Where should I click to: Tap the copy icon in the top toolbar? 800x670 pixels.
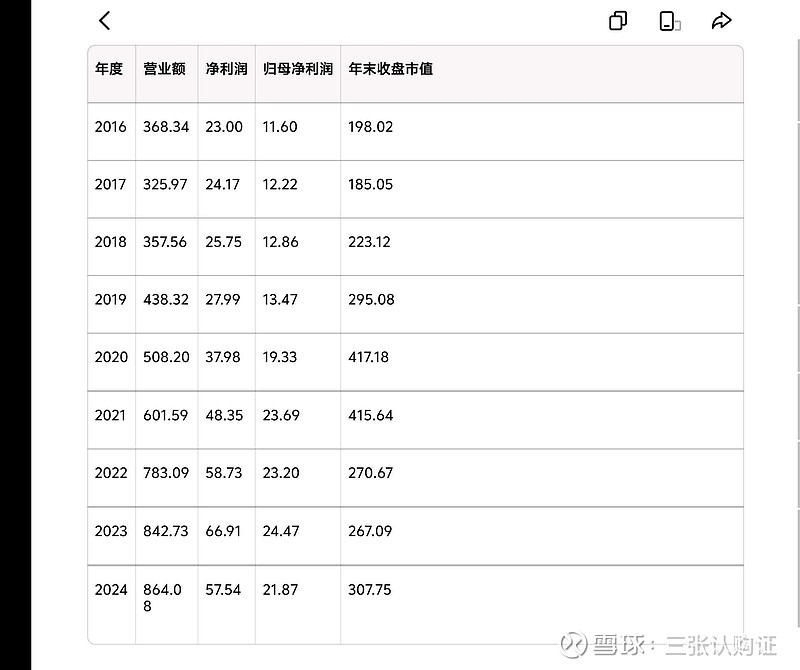point(617,20)
